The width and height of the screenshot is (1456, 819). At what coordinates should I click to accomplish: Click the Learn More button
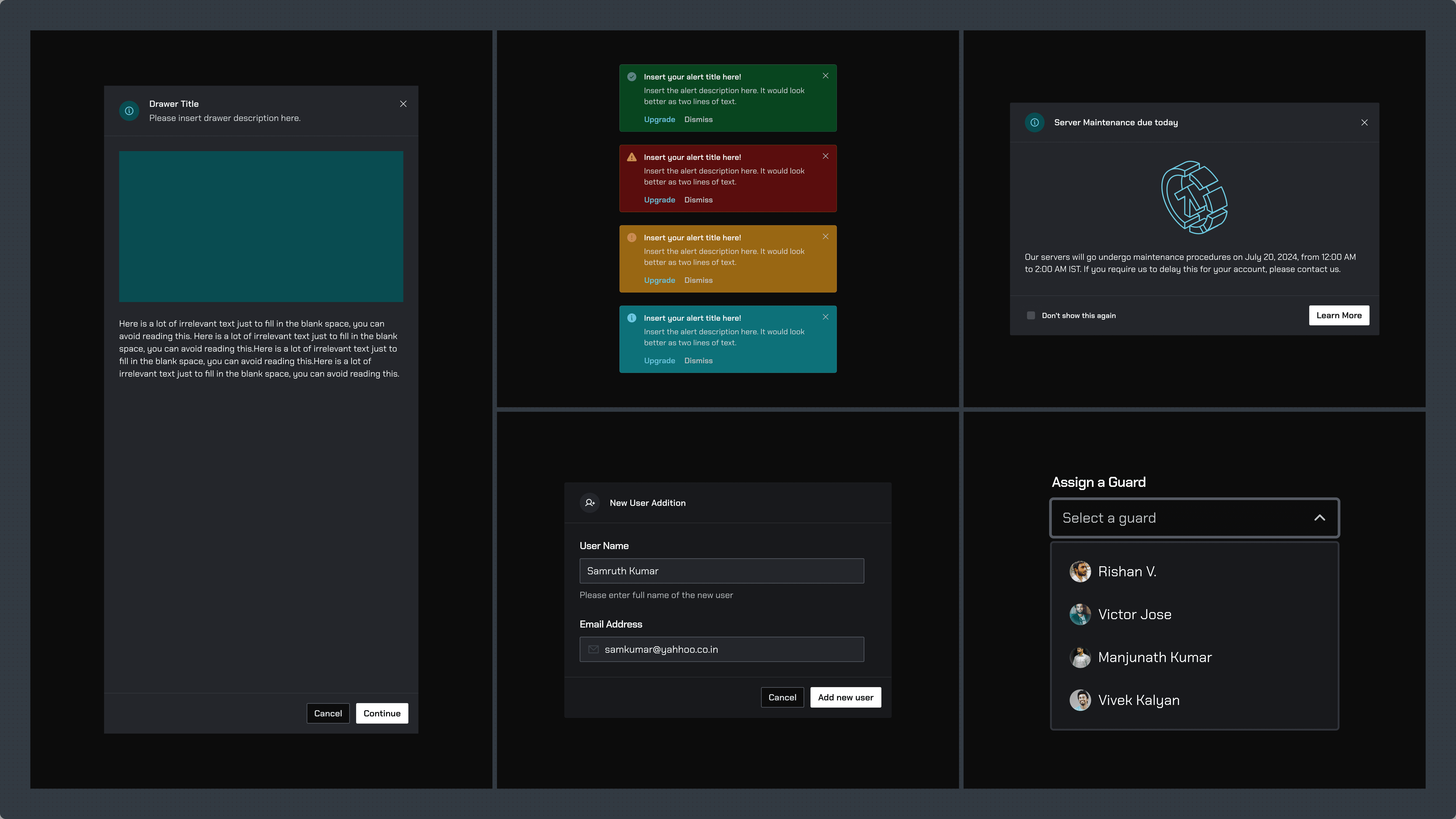(x=1339, y=315)
